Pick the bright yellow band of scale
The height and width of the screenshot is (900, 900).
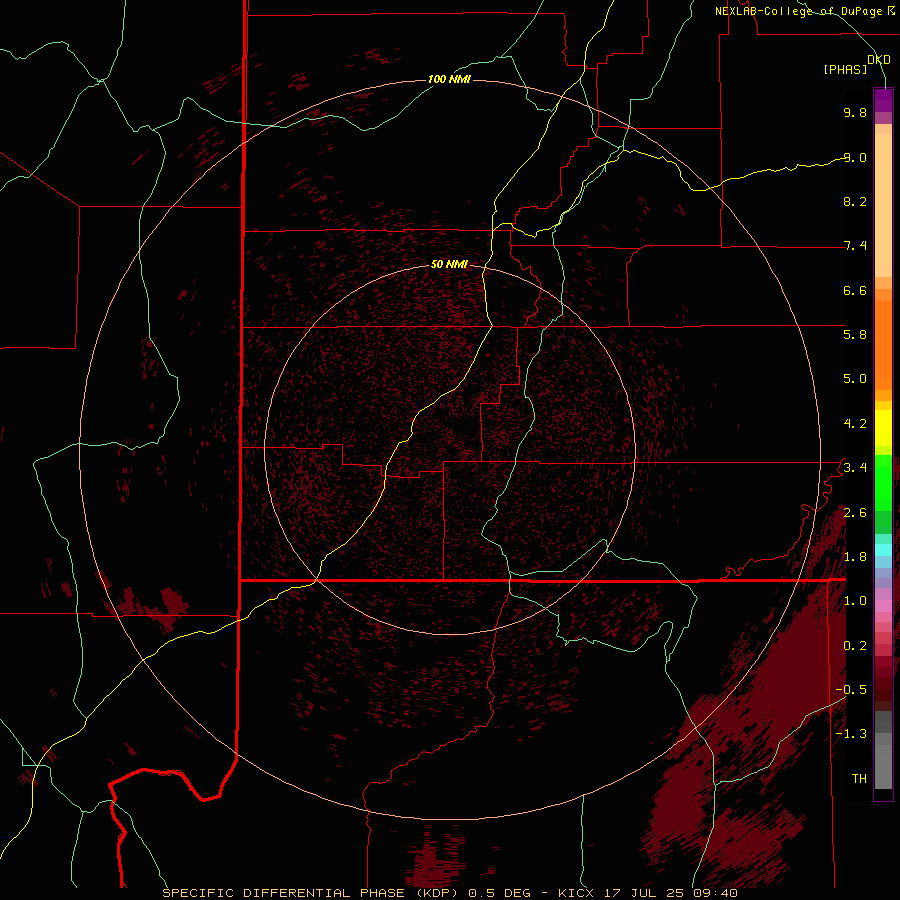(883, 428)
